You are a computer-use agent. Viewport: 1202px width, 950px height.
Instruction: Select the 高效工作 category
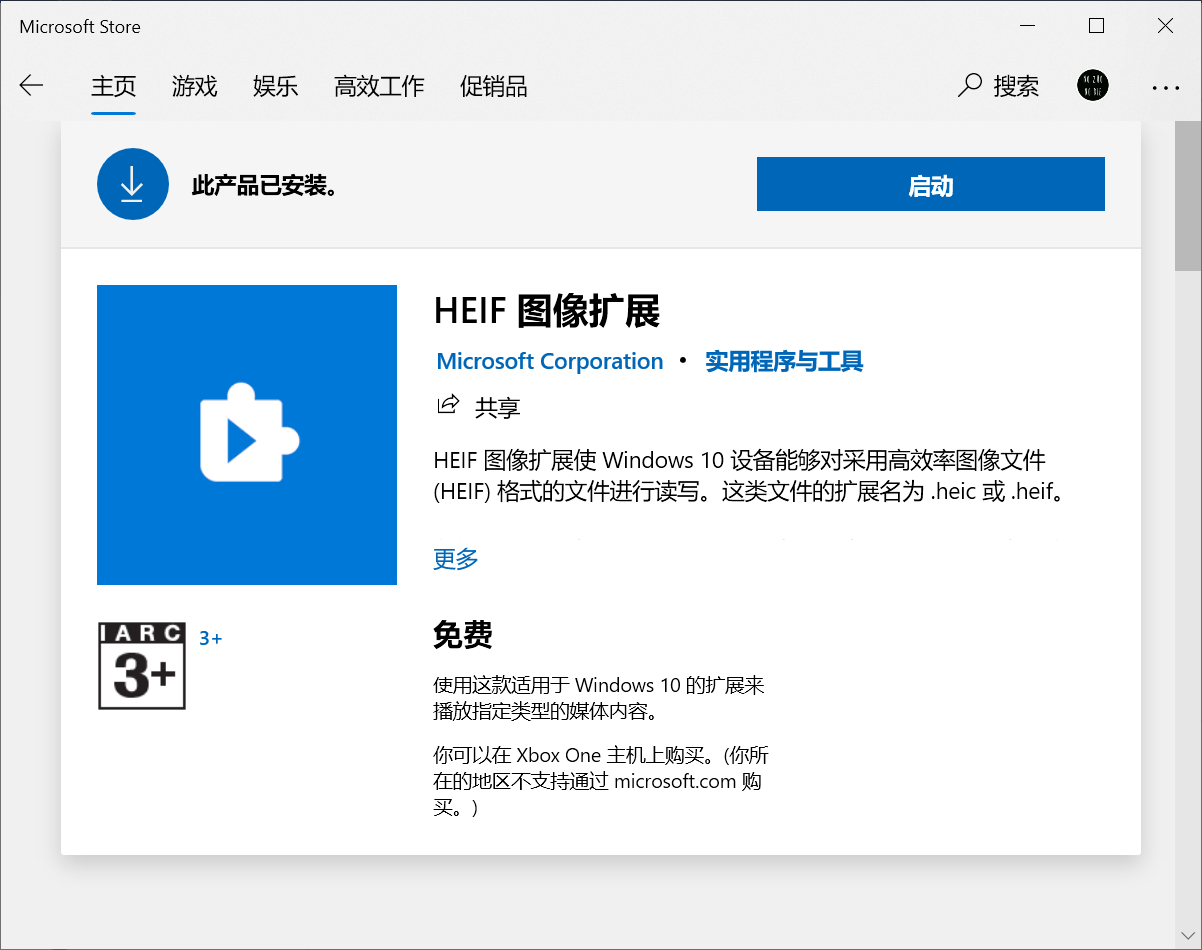click(x=379, y=87)
